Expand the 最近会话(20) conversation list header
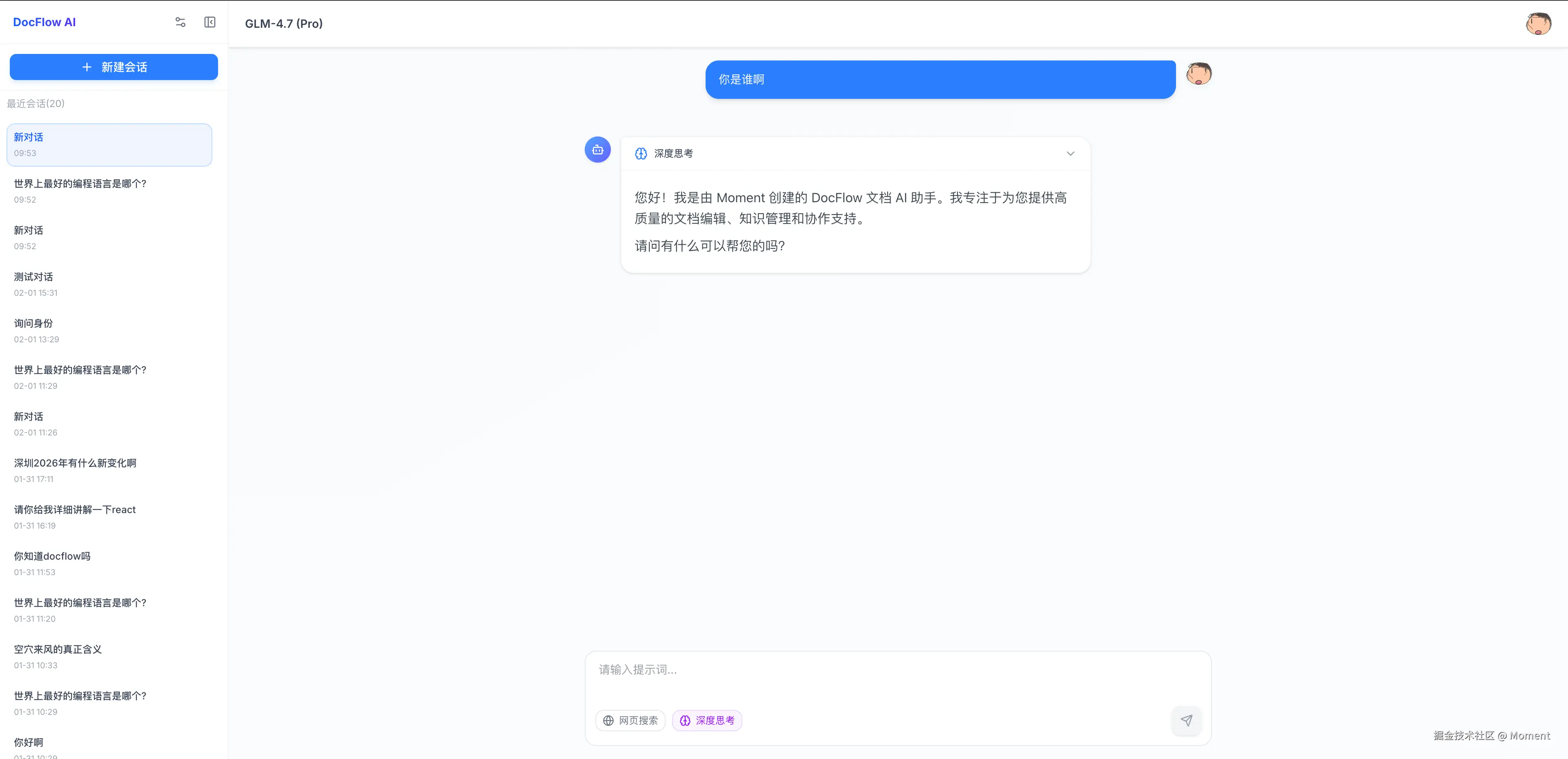The image size is (1568, 759). (x=35, y=103)
